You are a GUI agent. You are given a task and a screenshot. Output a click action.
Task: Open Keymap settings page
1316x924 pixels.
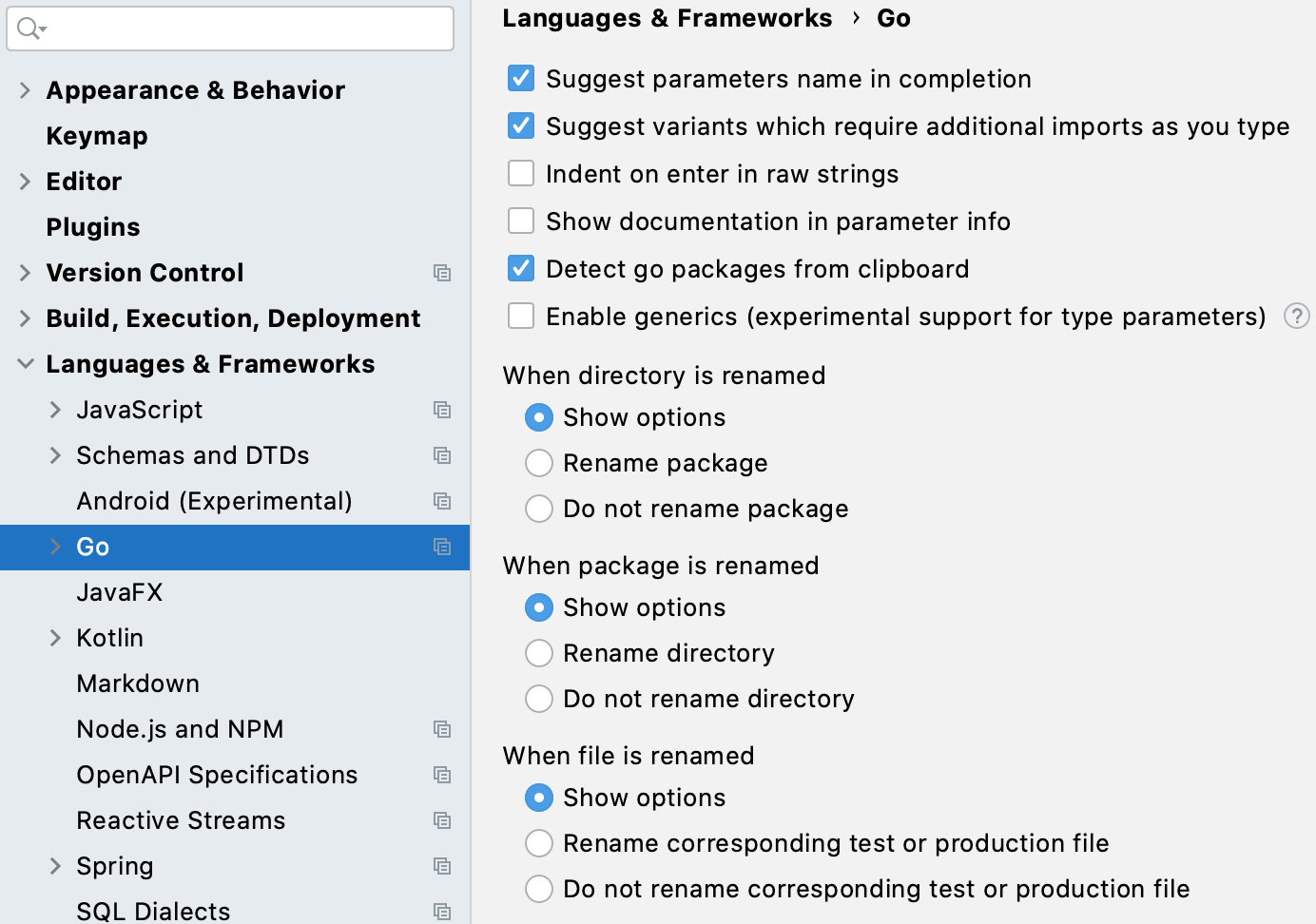pos(97,136)
